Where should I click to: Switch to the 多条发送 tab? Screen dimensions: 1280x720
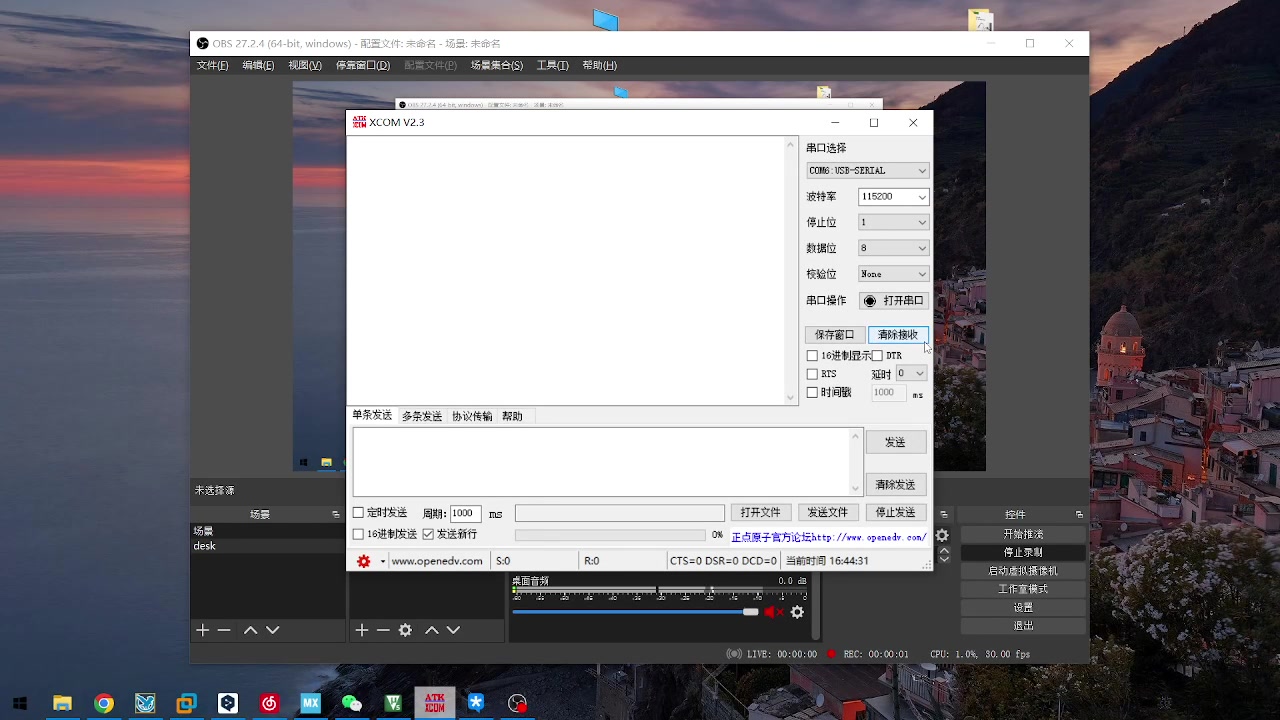[421, 416]
